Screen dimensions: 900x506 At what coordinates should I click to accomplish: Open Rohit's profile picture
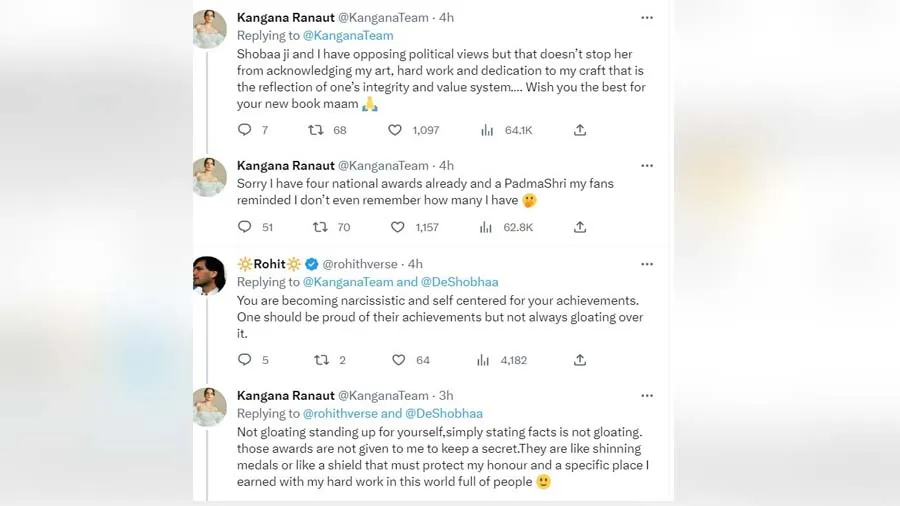210,275
